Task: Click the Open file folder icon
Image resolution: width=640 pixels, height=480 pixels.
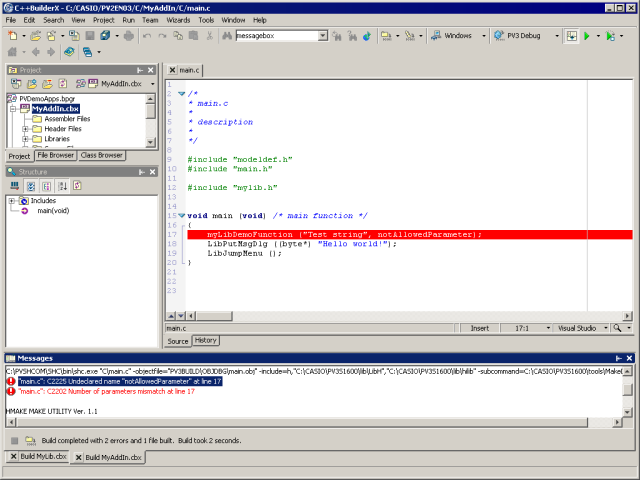Action: click(x=36, y=36)
